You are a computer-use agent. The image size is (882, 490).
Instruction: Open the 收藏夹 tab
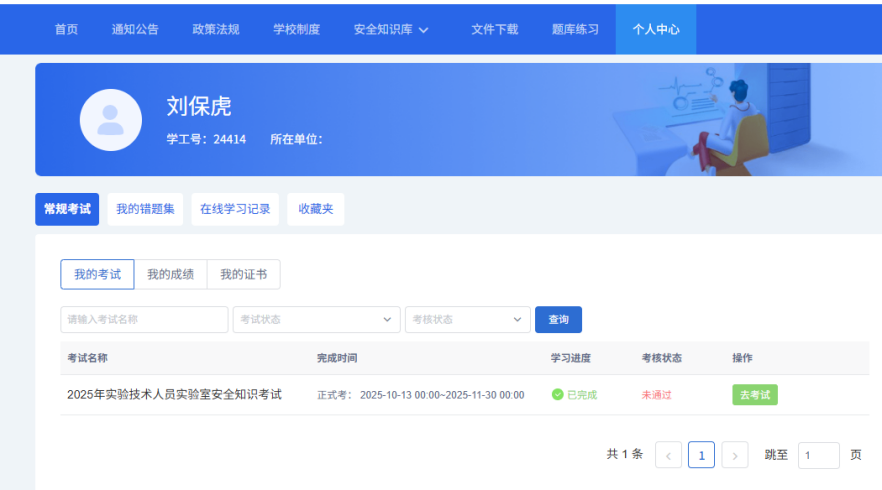pos(315,209)
